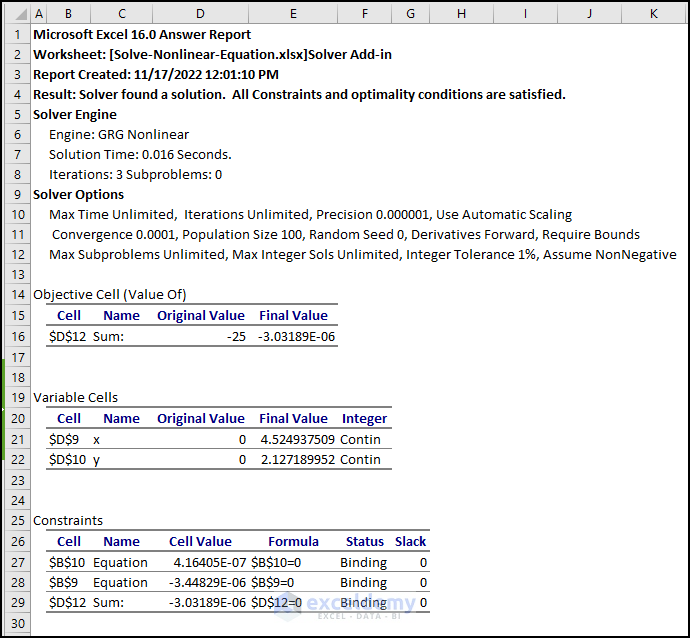This screenshot has width=690, height=638.
Task: Click constraint cell reference $B$9
Action: pyautogui.click(x=63, y=583)
